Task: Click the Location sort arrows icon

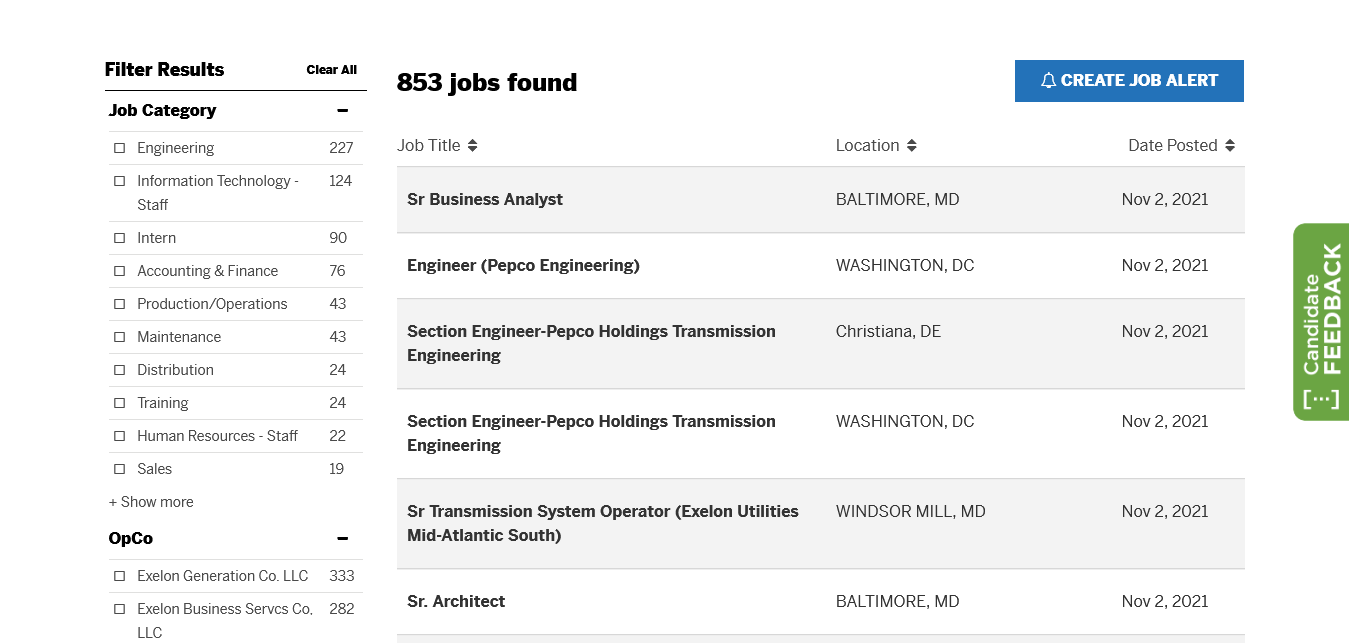Action: point(912,146)
